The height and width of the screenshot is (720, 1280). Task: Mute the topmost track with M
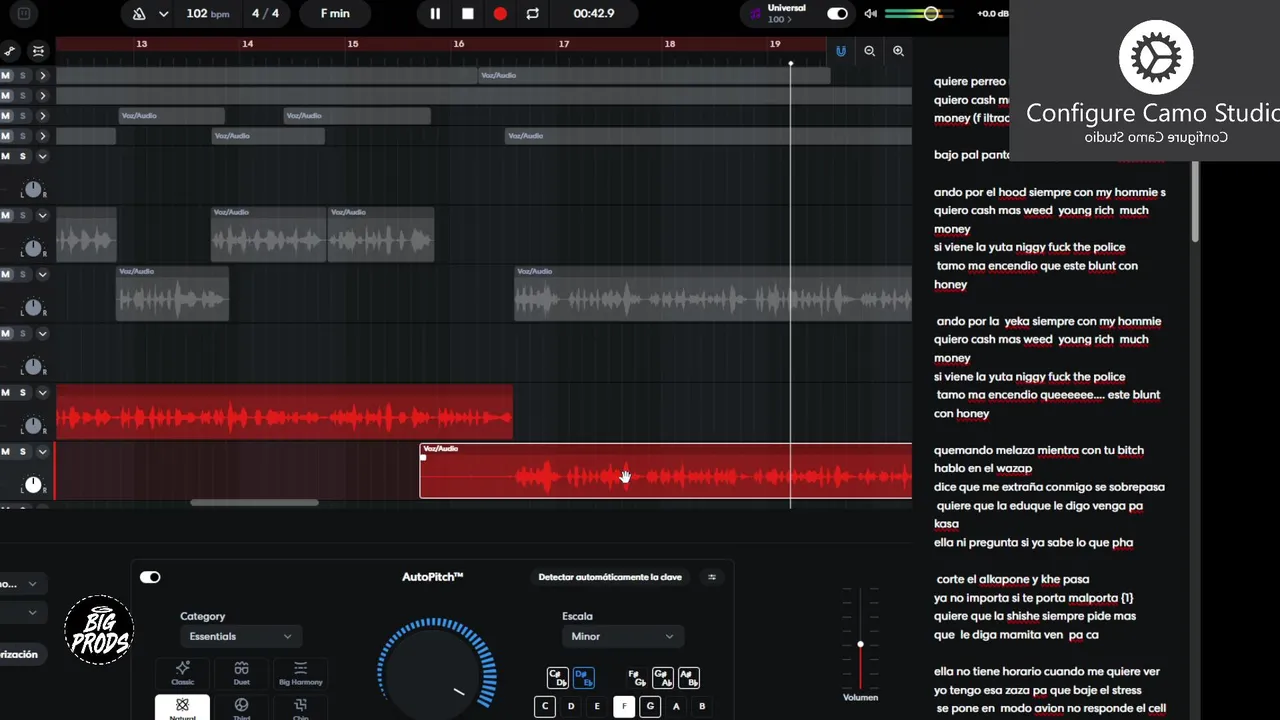coord(6,76)
